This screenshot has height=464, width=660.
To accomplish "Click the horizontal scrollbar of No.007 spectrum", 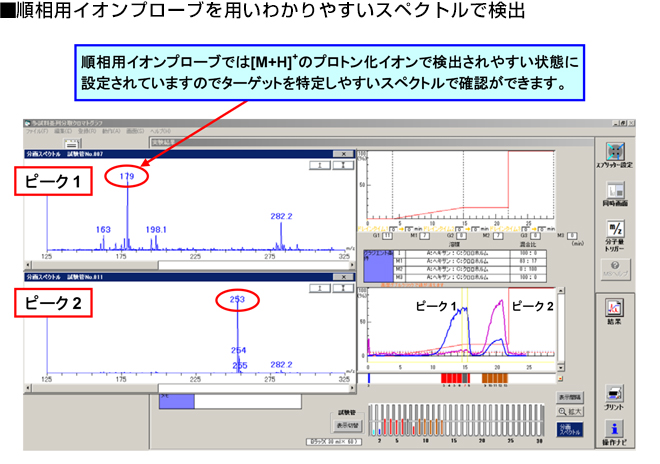I will [x=190, y=265].
